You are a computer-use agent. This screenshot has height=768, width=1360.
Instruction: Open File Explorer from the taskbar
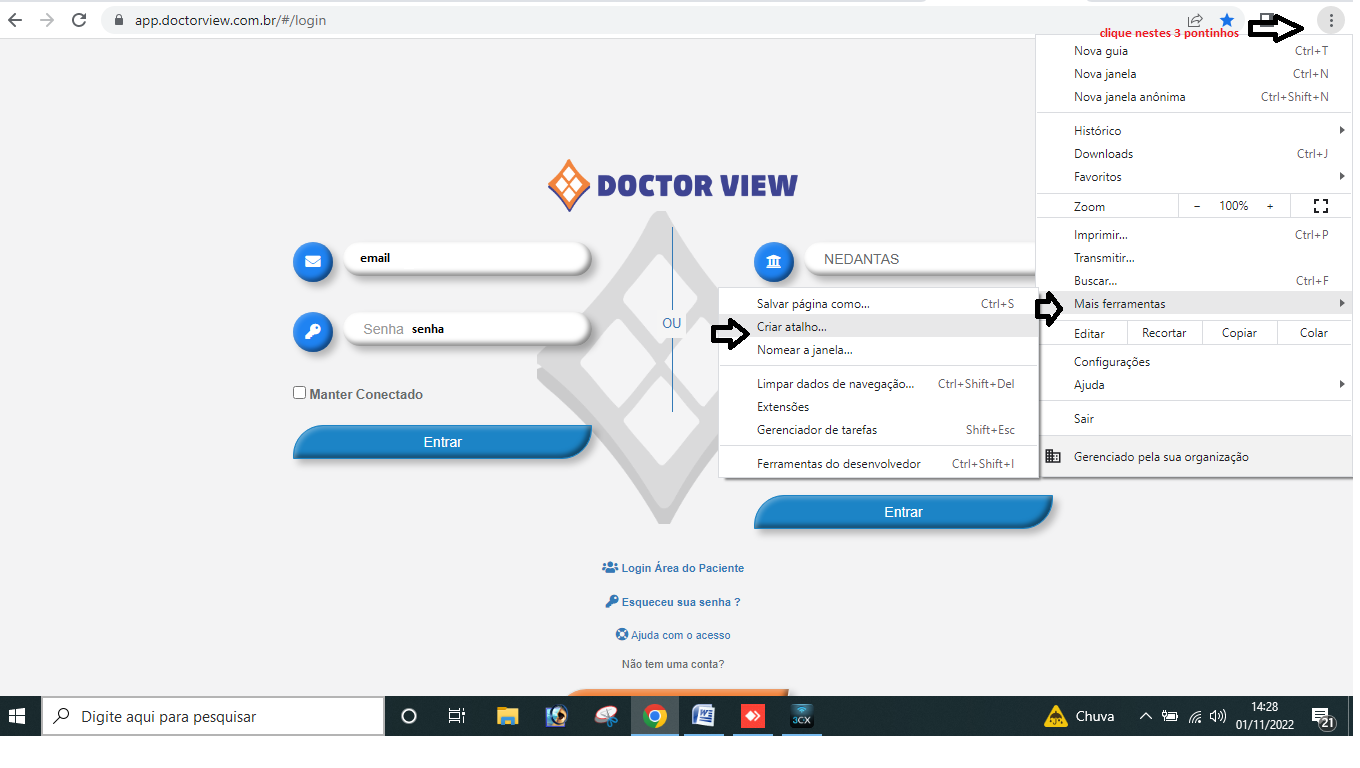point(508,716)
